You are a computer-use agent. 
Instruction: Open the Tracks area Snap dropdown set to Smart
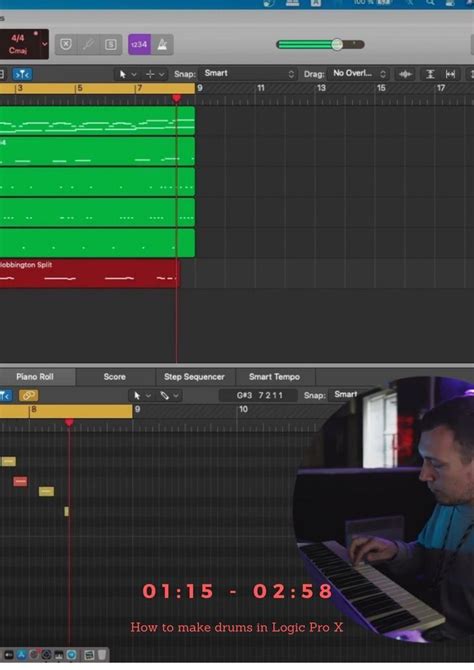pos(249,73)
